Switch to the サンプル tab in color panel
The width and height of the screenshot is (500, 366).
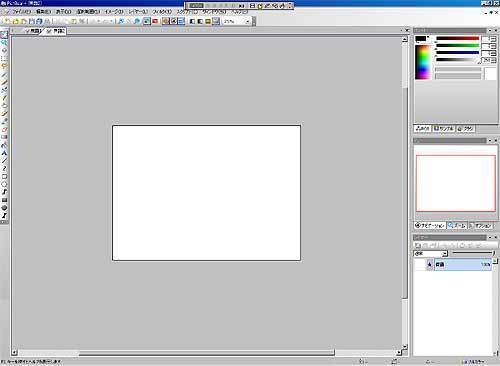444,129
